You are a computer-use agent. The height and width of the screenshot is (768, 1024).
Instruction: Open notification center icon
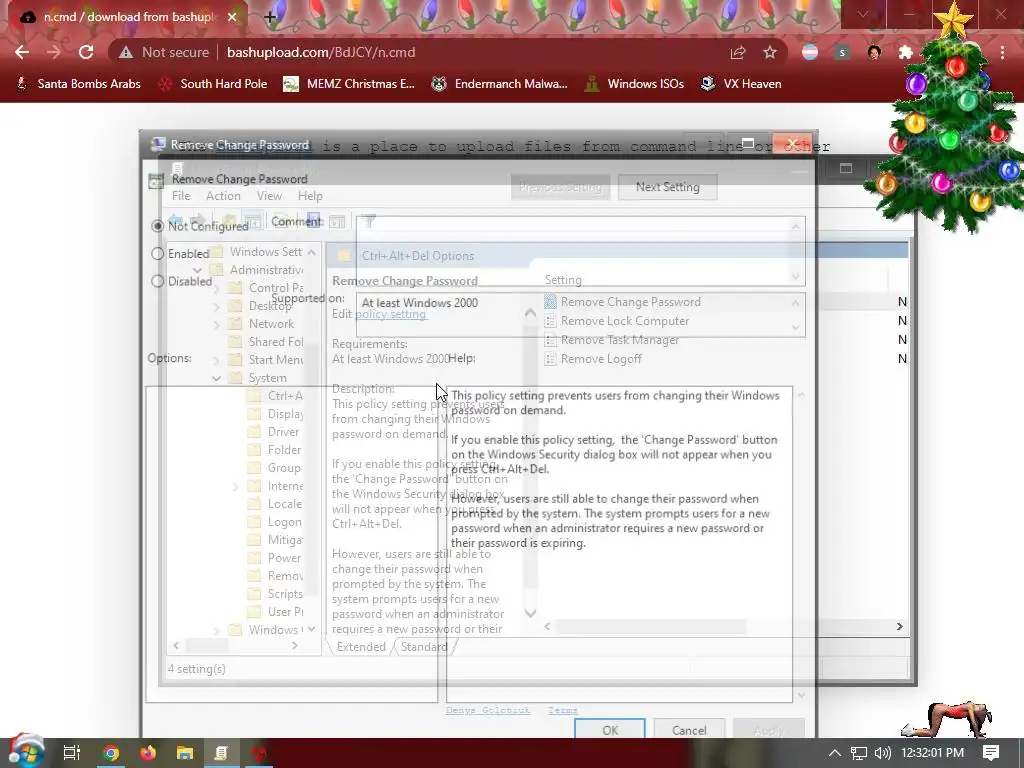pos(991,753)
